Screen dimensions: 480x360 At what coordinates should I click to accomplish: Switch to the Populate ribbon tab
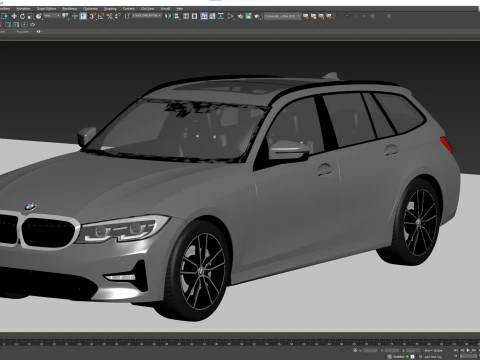[23, 32]
